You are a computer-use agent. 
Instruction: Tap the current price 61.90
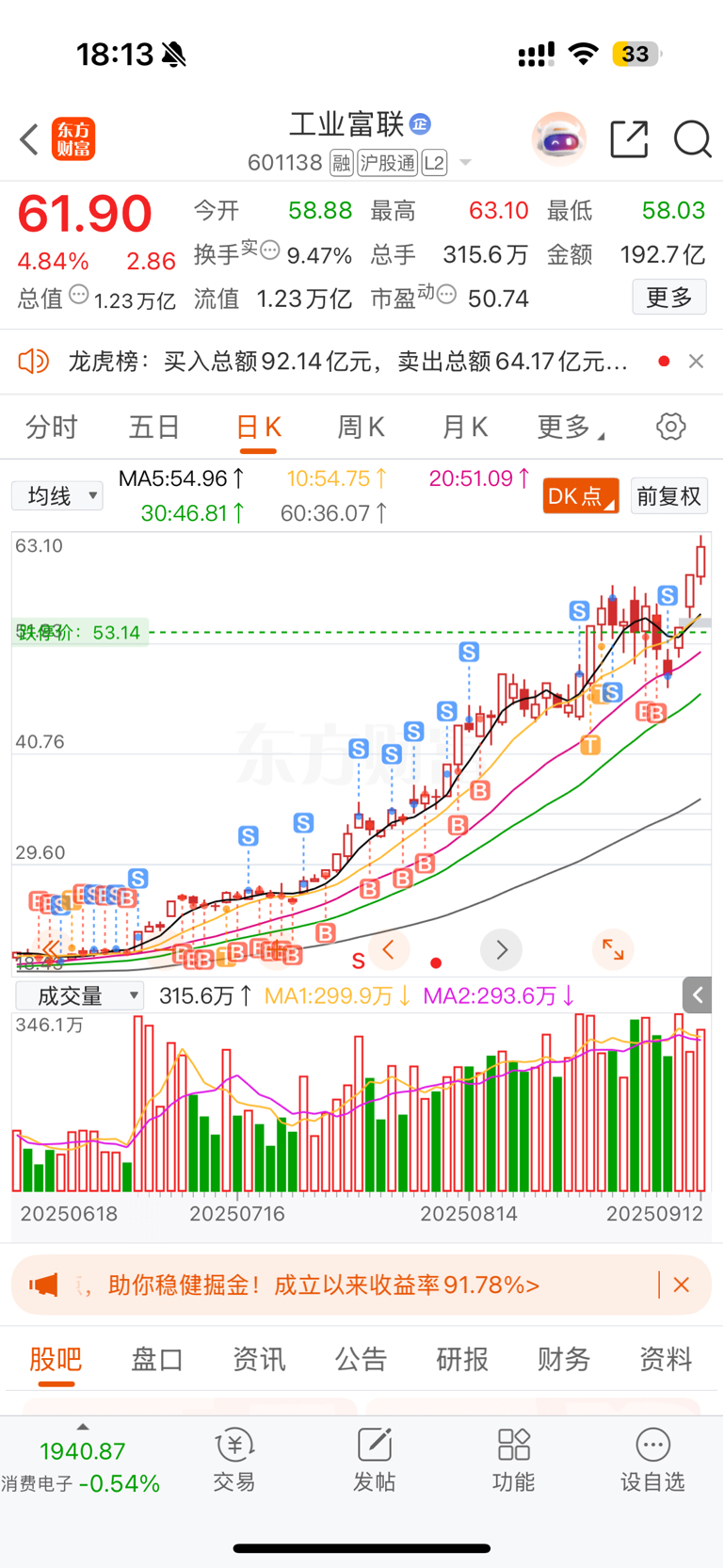(x=84, y=214)
